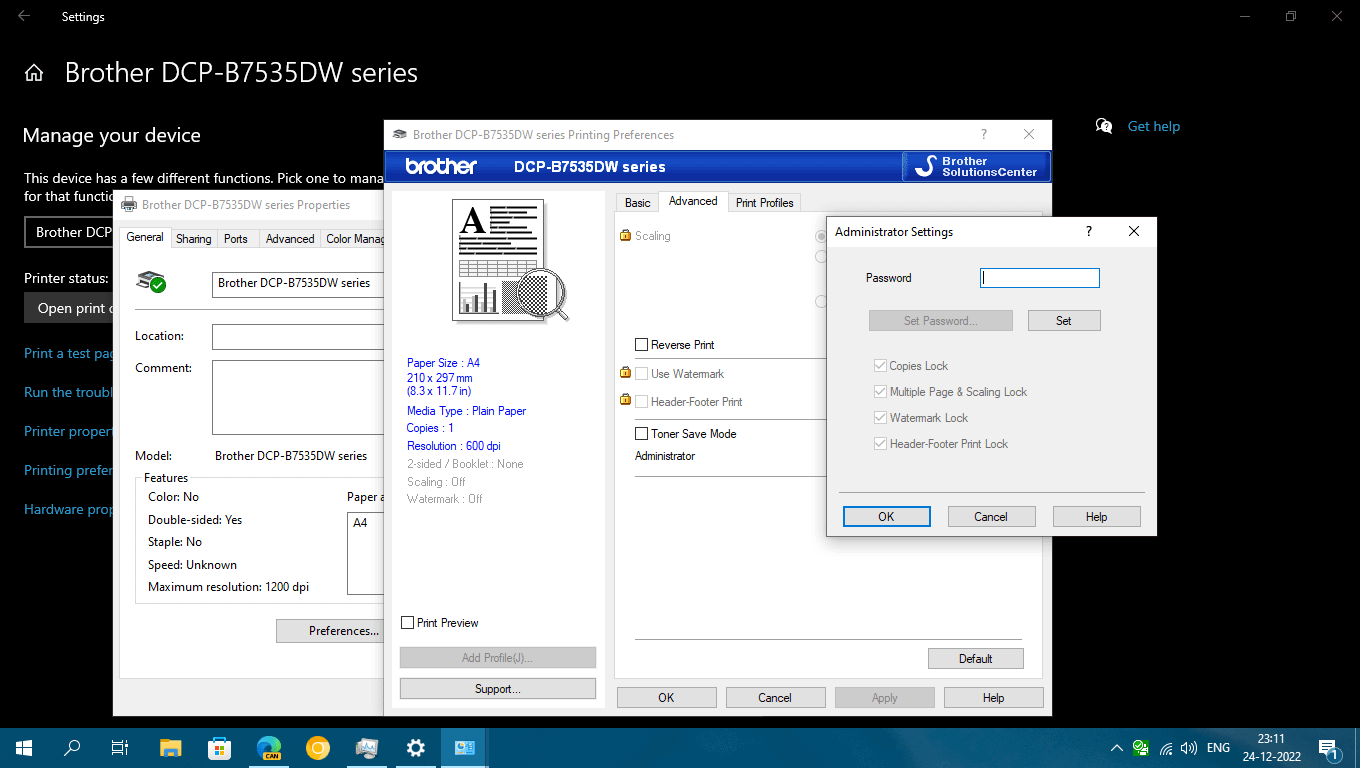Switch to Settings gear app on taskbar

coord(416,747)
